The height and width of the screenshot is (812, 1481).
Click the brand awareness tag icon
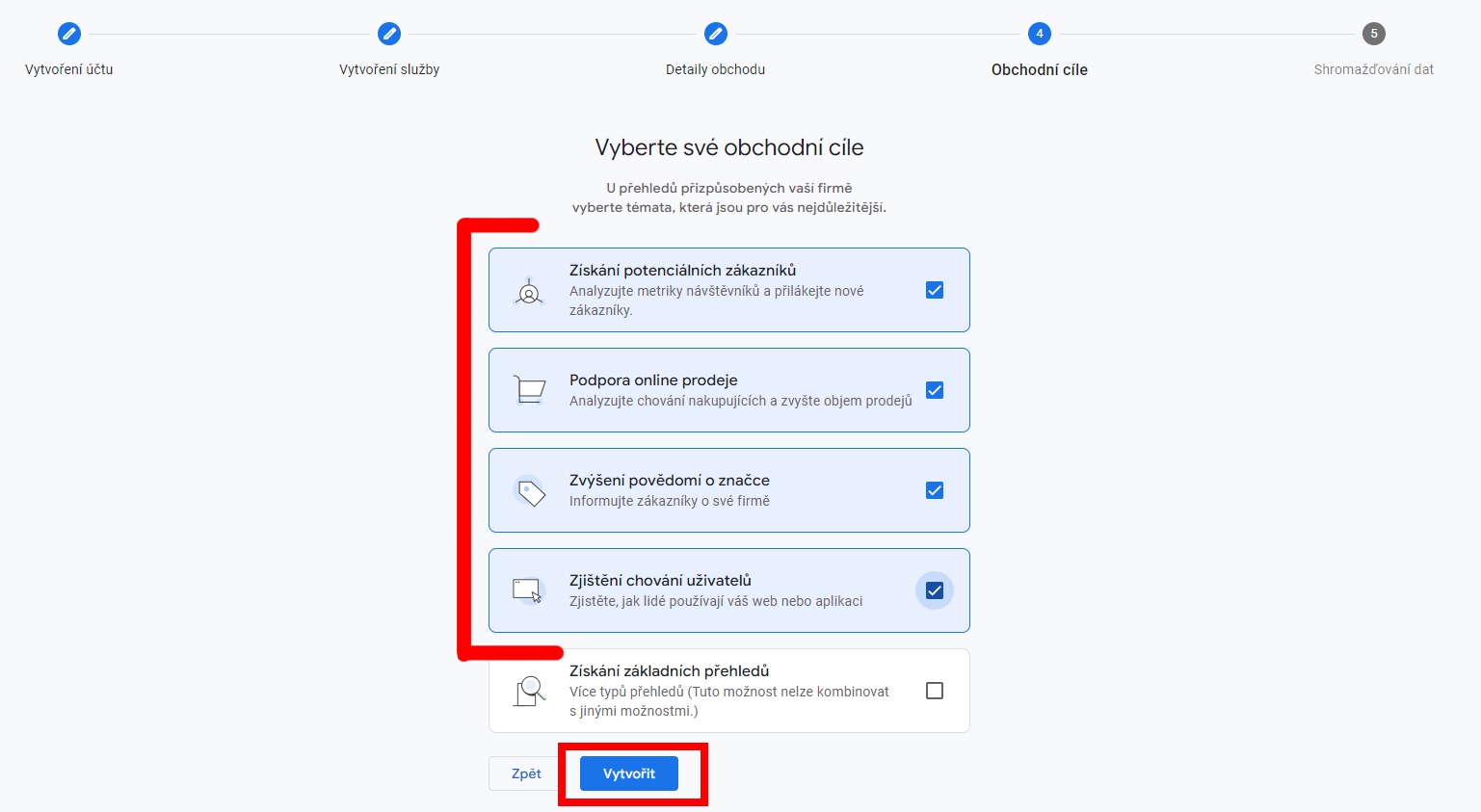click(529, 491)
